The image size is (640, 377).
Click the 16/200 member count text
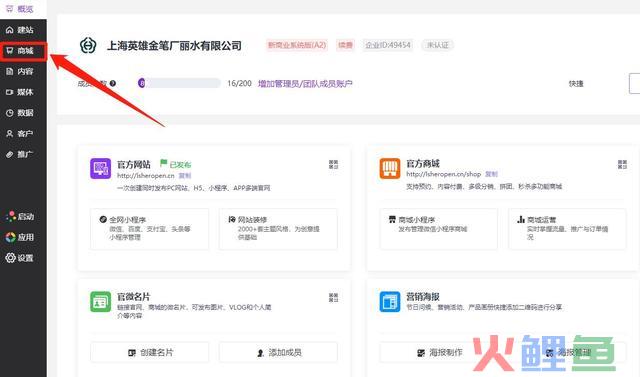[x=239, y=83]
